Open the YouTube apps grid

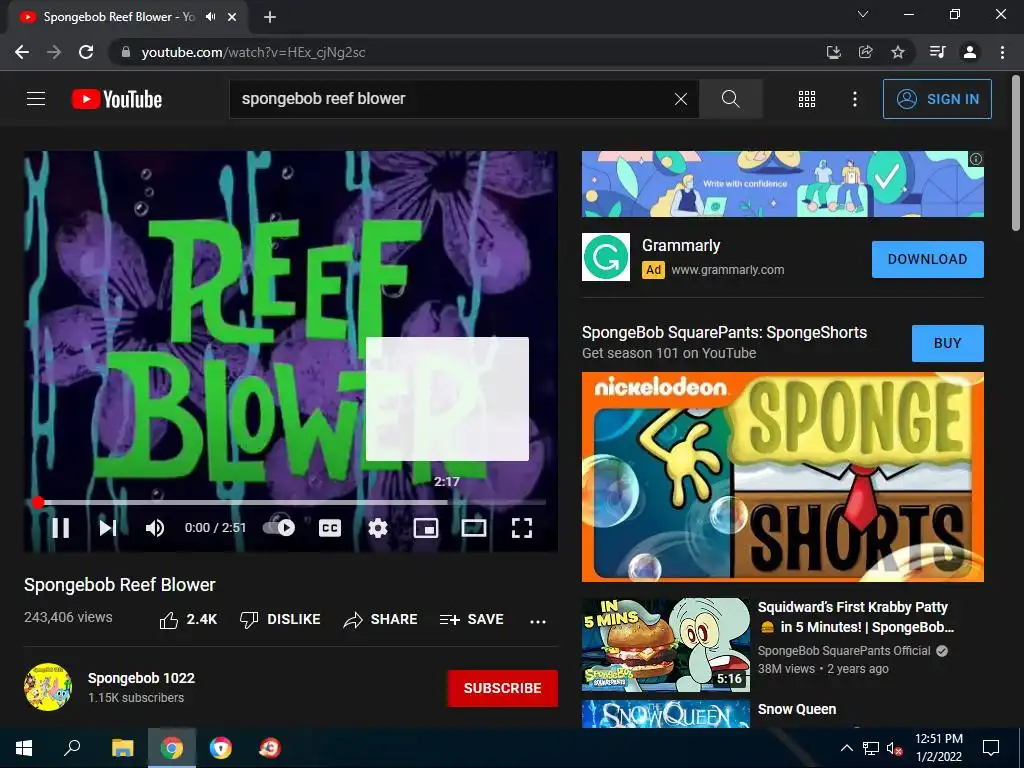click(807, 99)
